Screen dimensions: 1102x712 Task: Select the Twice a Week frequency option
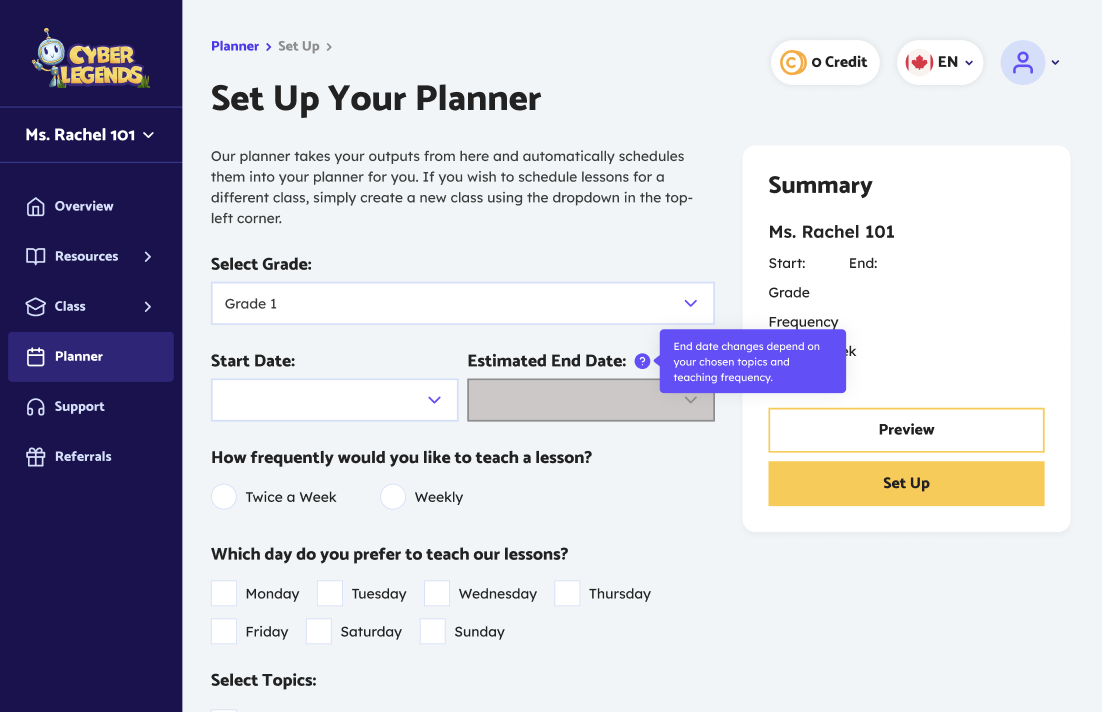click(223, 496)
